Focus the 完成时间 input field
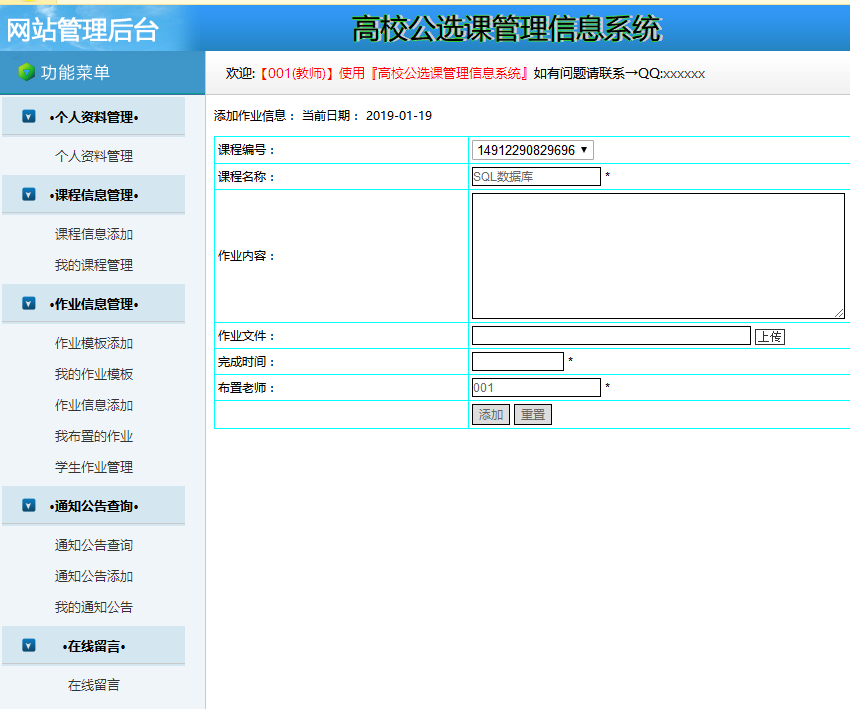Viewport: 850px width, 709px height. pyautogui.click(x=518, y=362)
